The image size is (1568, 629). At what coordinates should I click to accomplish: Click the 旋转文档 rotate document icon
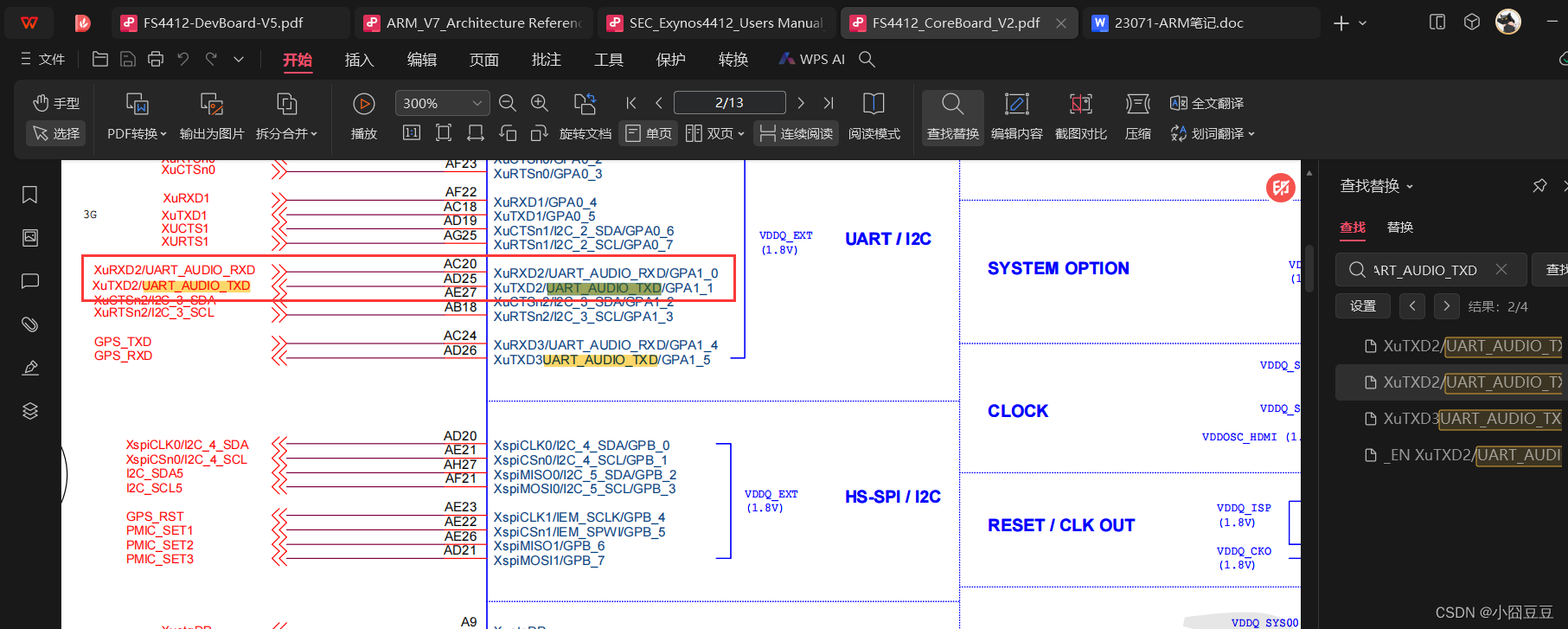point(585,104)
